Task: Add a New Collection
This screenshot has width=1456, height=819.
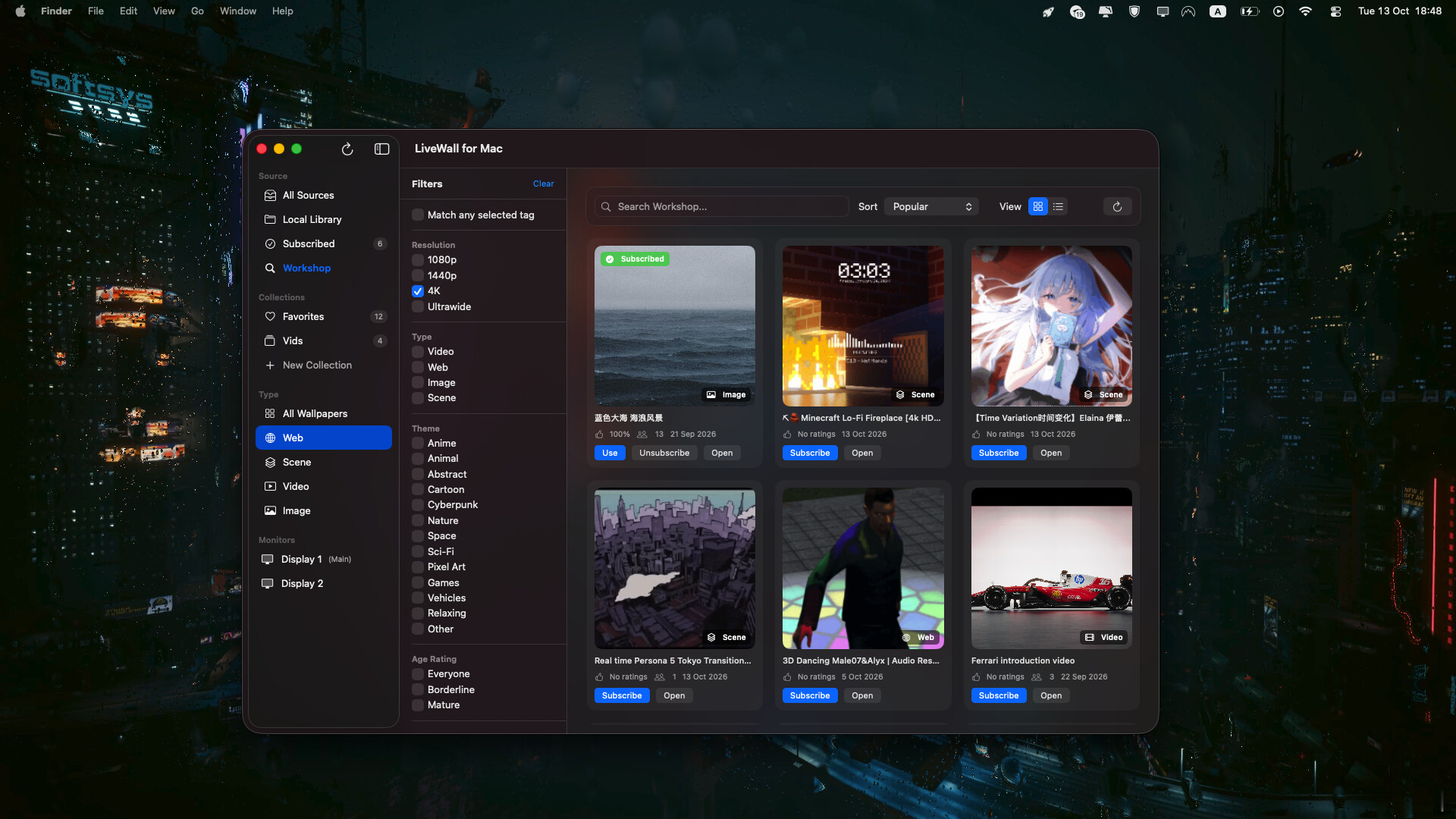Action: 324,365
